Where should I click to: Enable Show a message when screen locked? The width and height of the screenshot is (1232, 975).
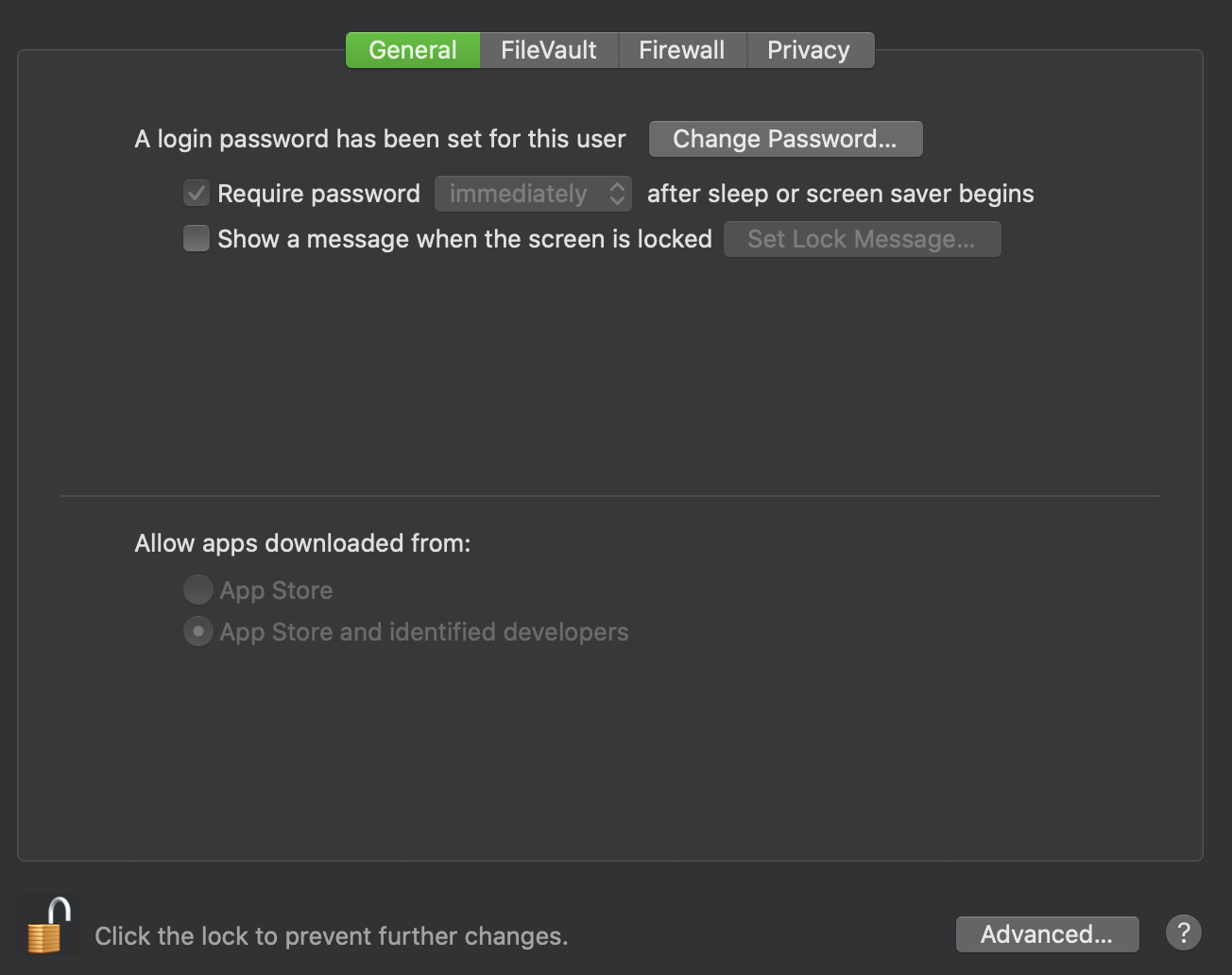(x=196, y=238)
